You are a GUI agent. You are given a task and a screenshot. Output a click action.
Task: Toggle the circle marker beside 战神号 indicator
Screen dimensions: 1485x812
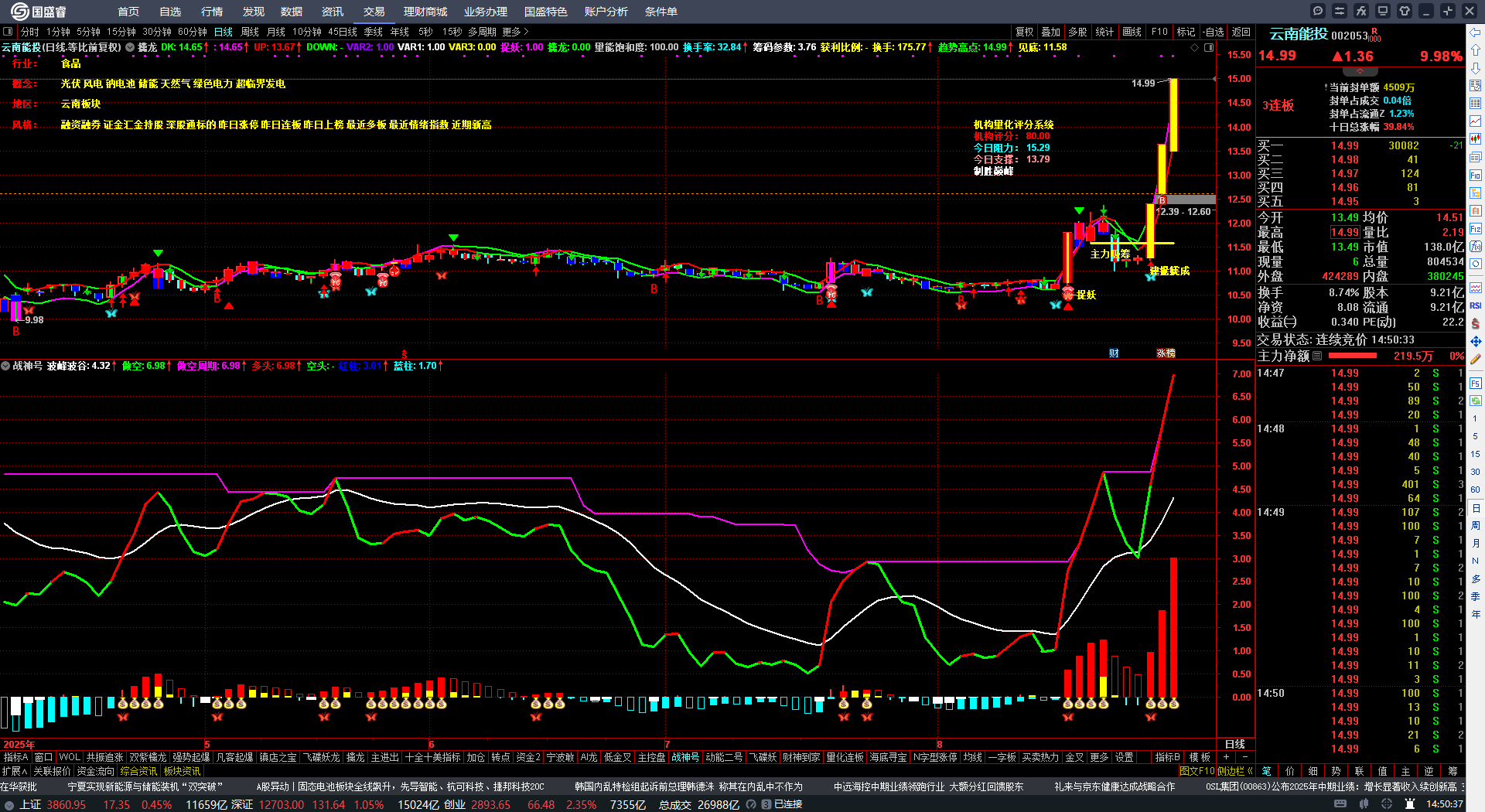click(x=5, y=366)
